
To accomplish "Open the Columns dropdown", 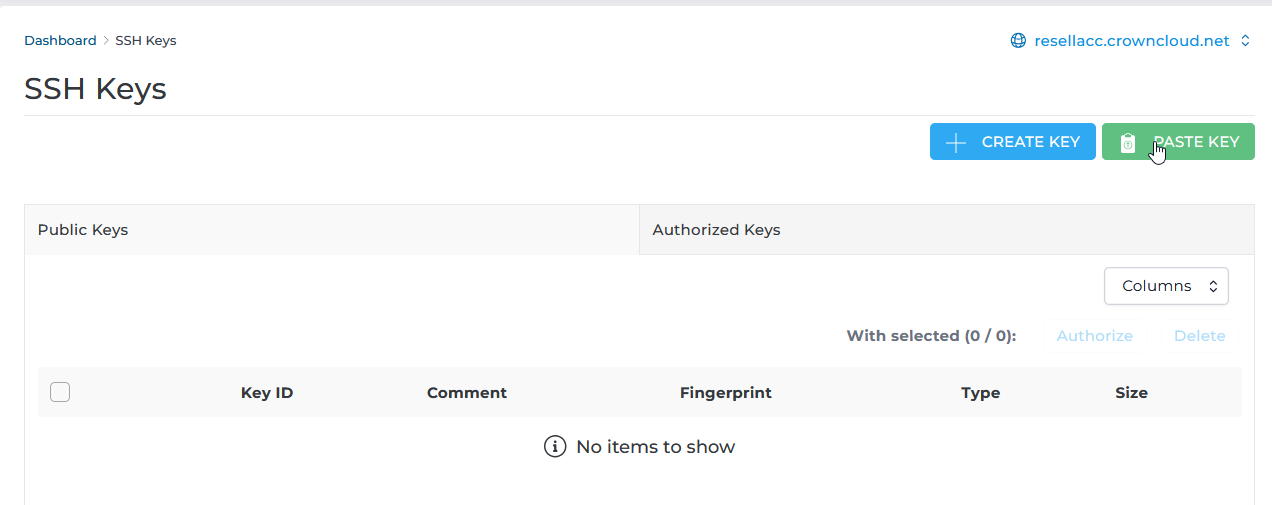I will tap(1166, 286).
